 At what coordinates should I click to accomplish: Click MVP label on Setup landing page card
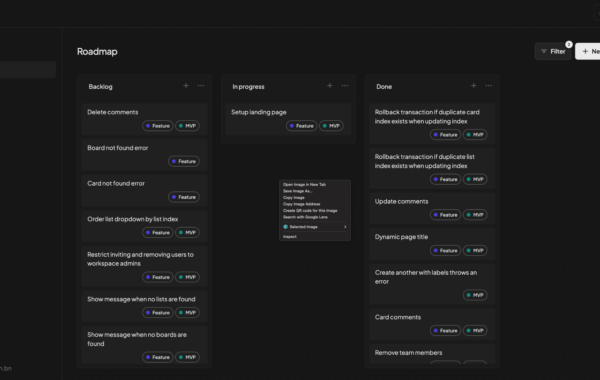click(331, 126)
